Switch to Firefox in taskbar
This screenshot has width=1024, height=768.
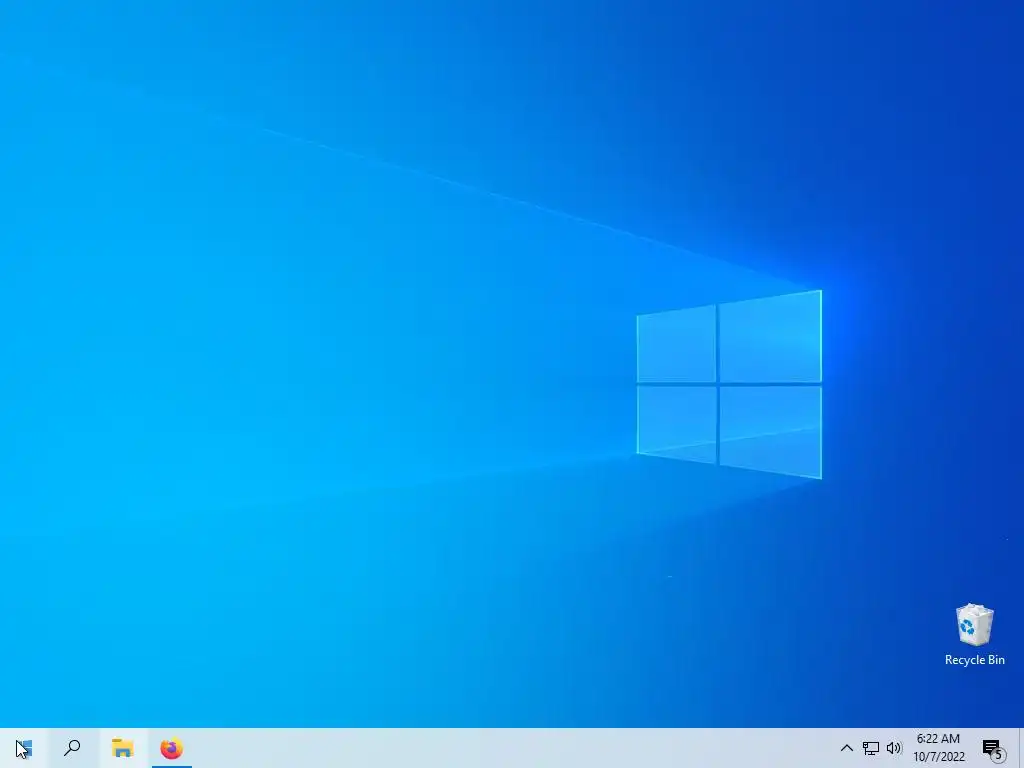pos(172,748)
